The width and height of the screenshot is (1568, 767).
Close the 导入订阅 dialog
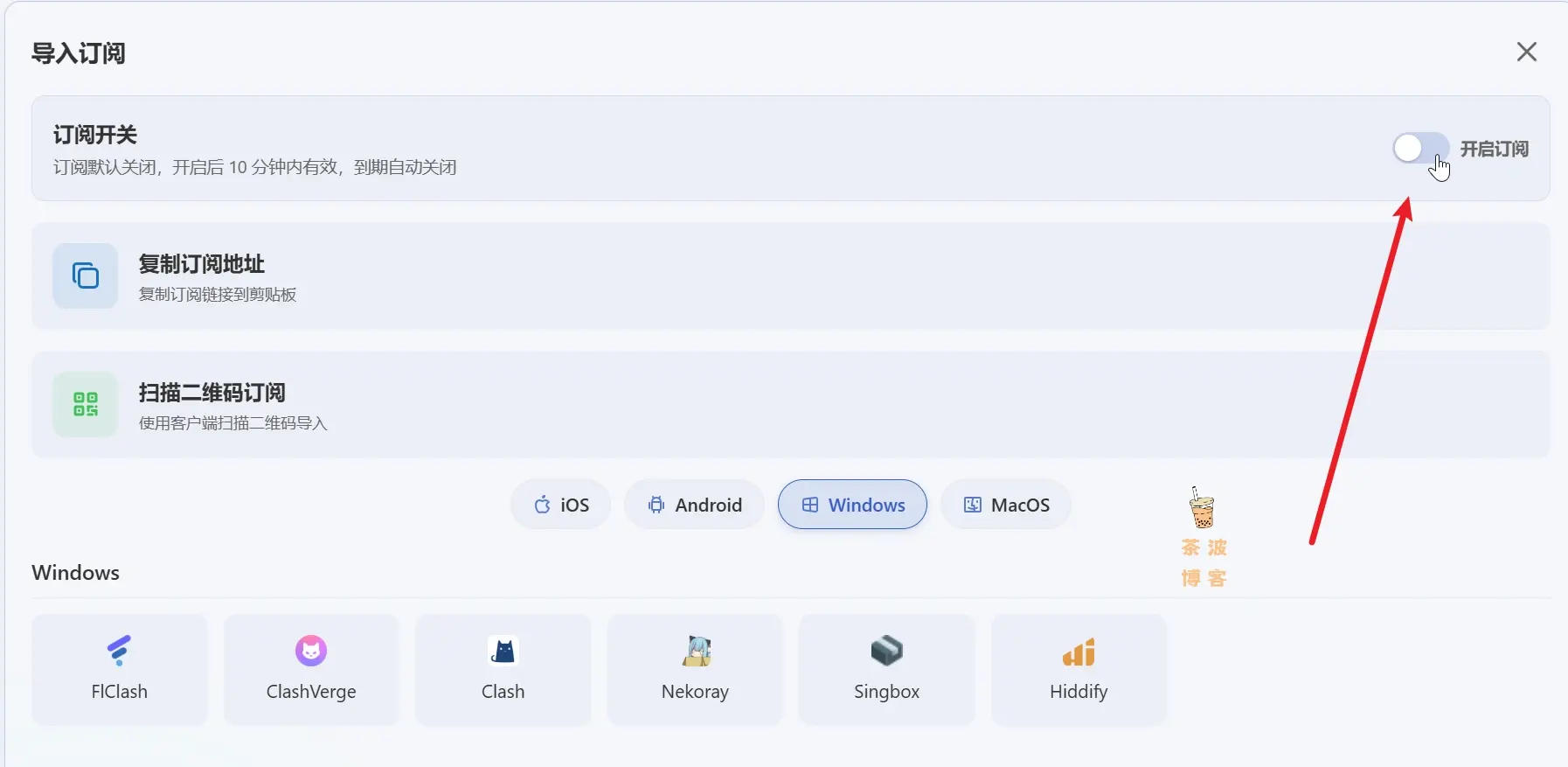point(1526,52)
